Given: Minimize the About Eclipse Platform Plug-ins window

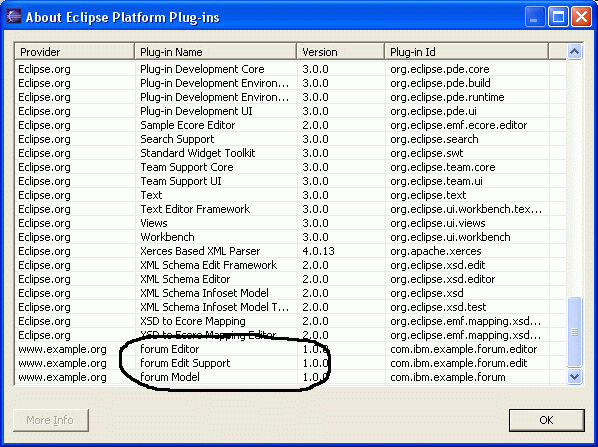Looking at the screenshot, I should coord(534,17).
